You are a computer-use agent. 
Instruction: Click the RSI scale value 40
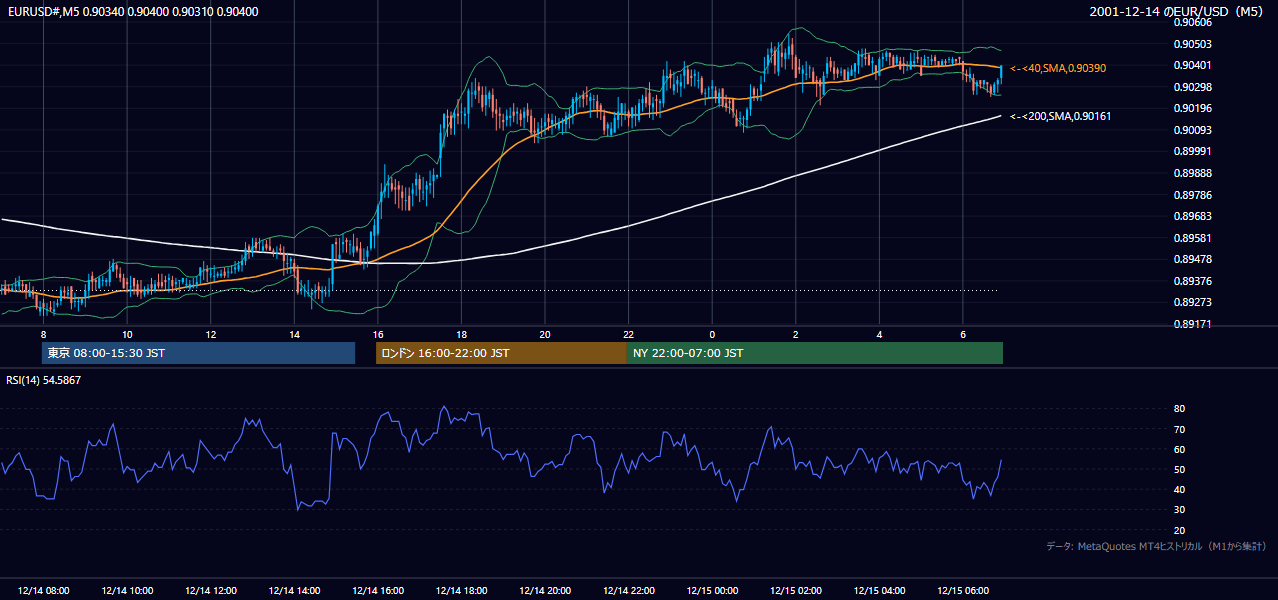pyautogui.click(x=1179, y=489)
